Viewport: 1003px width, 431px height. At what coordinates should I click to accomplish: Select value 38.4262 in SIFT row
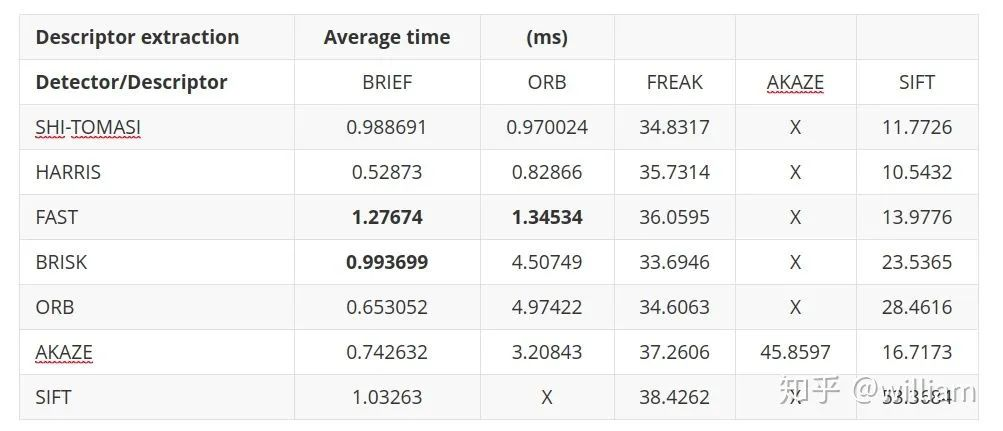pos(674,397)
